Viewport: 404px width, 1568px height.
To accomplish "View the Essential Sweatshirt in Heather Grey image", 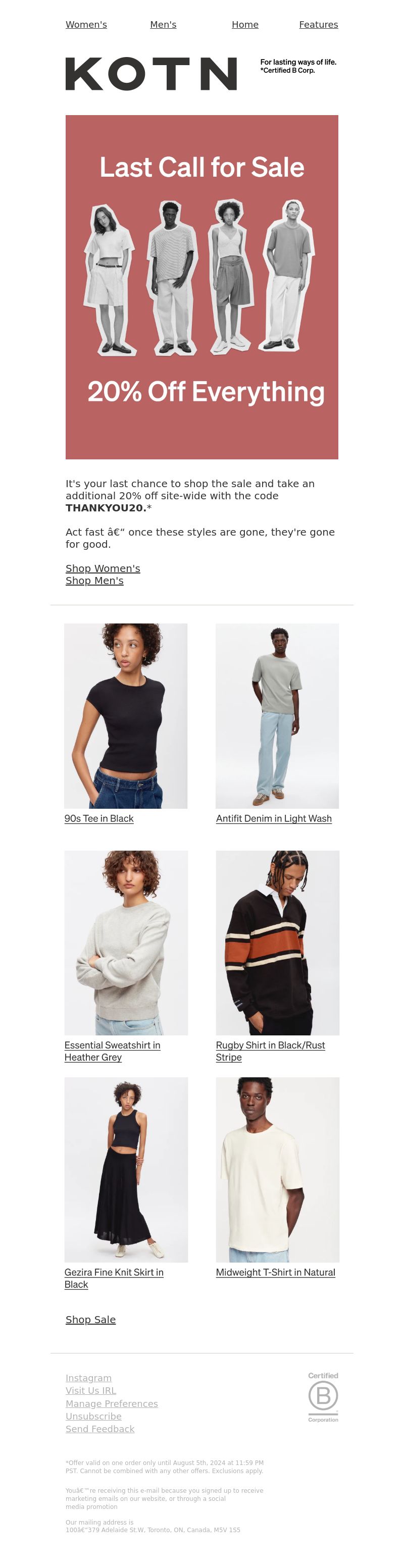I will 126,942.
